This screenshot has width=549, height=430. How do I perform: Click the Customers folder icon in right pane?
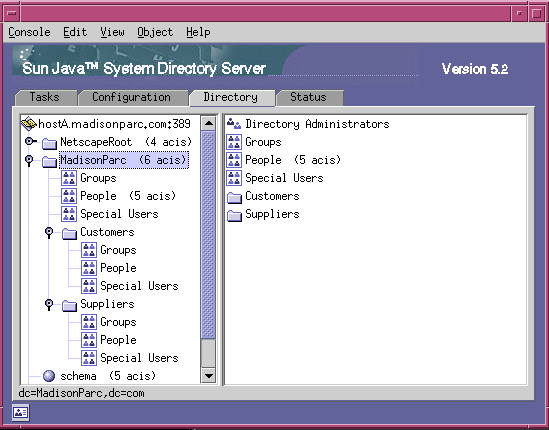234,197
